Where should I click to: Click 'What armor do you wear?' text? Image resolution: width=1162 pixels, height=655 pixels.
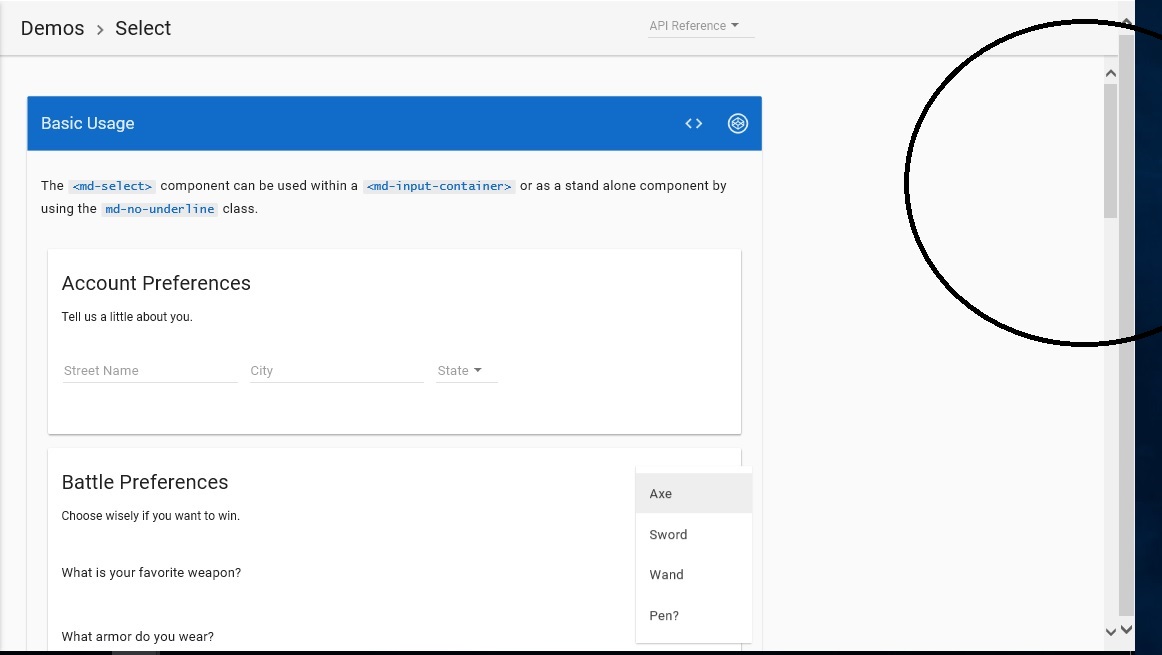[138, 636]
